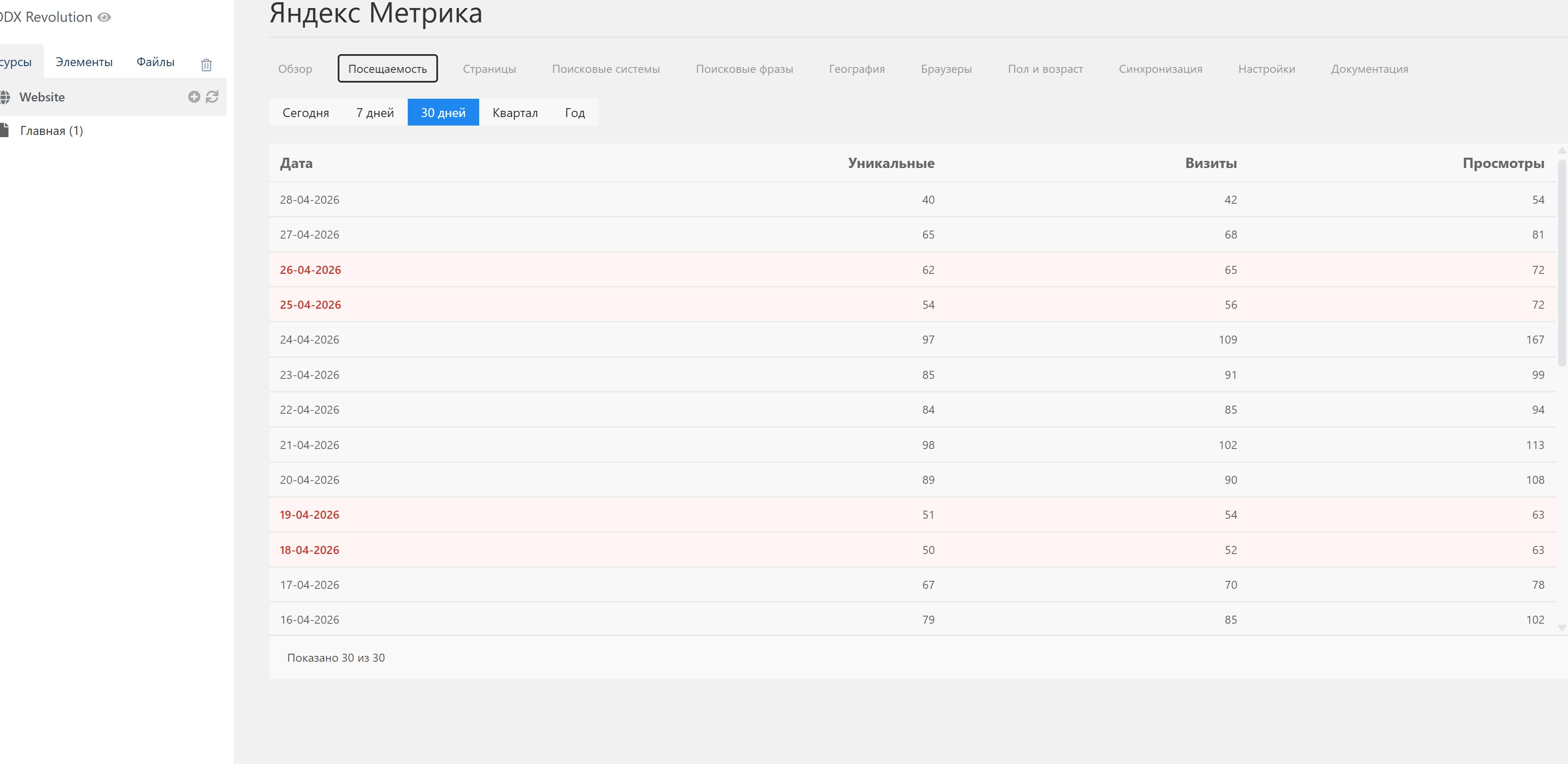Open the trash bin icon
1568x764 pixels.
point(206,64)
